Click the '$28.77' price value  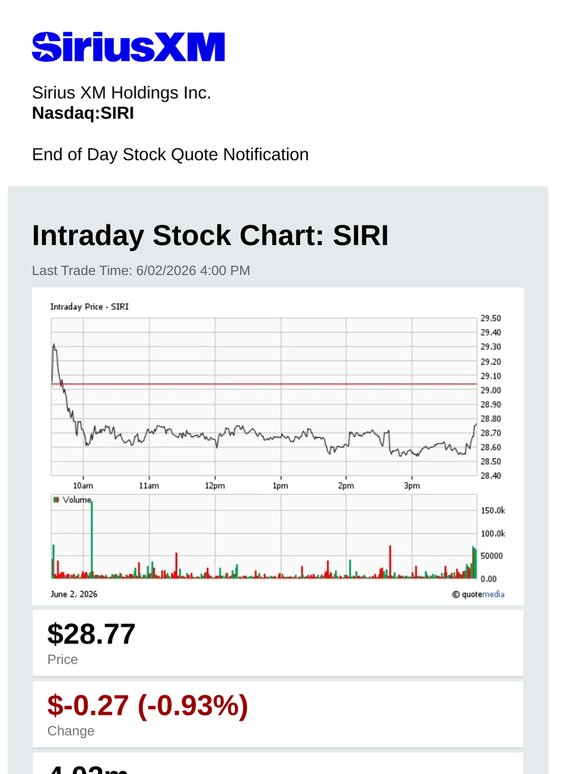(91, 634)
